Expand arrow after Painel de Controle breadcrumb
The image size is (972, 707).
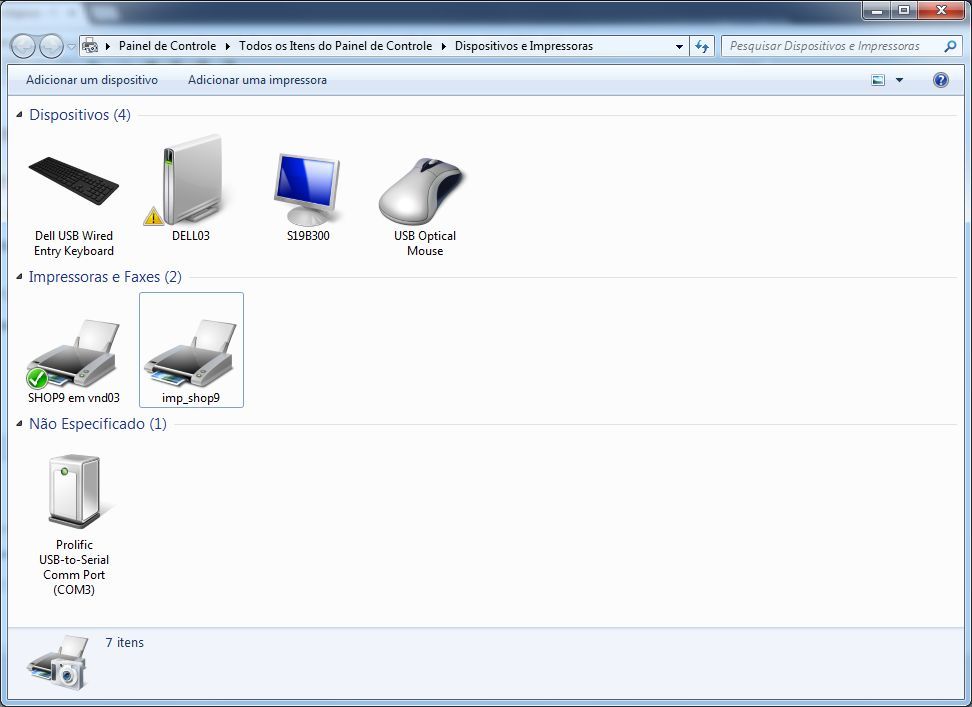click(228, 46)
